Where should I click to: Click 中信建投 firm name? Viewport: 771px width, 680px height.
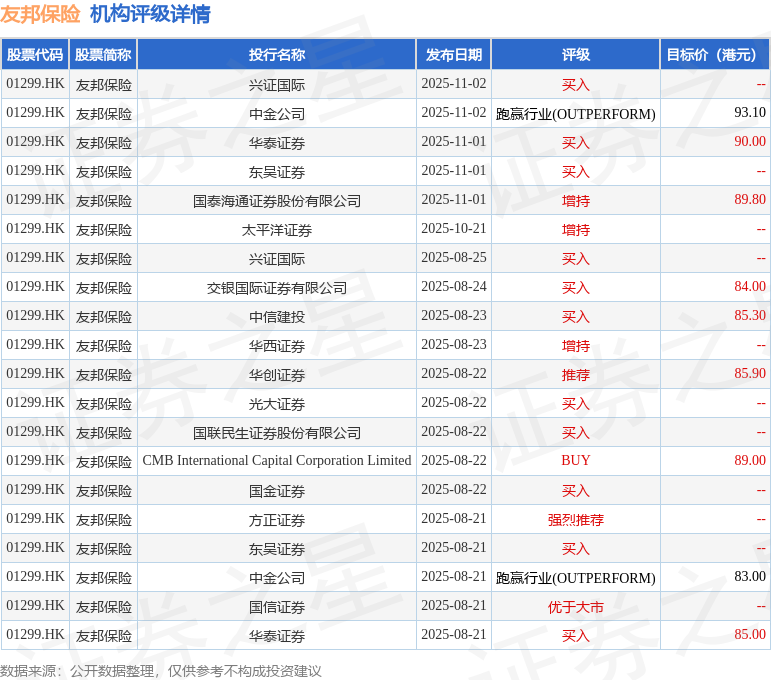tap(277, 317)
